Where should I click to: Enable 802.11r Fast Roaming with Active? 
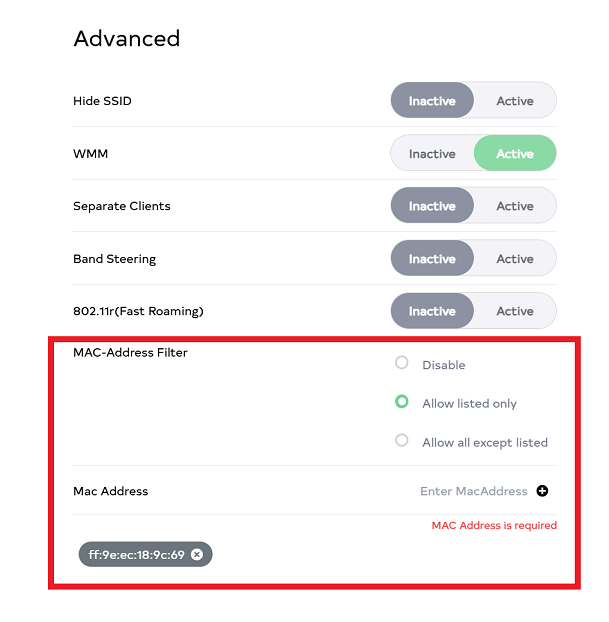point(515,311)
